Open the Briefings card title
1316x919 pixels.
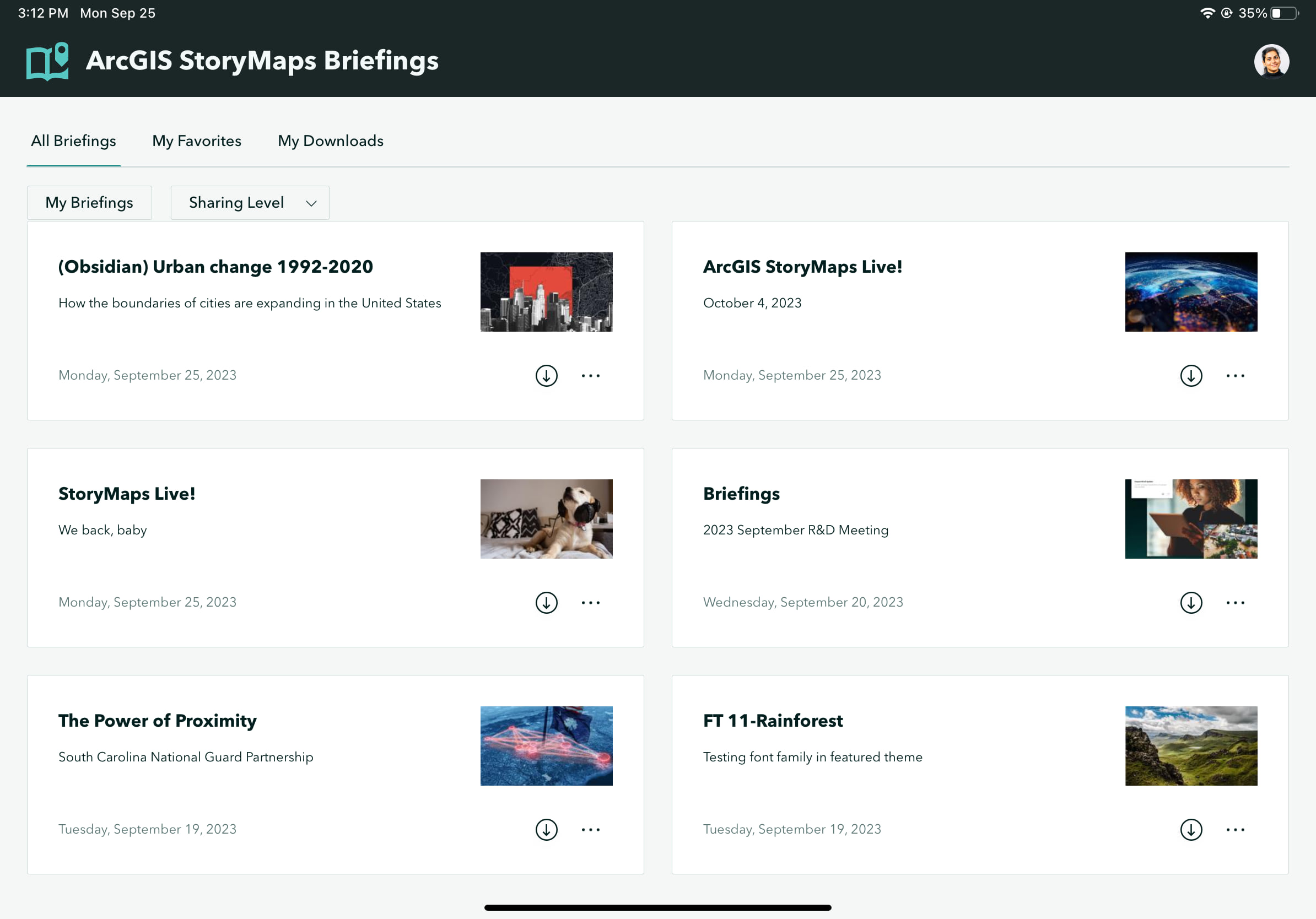(741, 494)
